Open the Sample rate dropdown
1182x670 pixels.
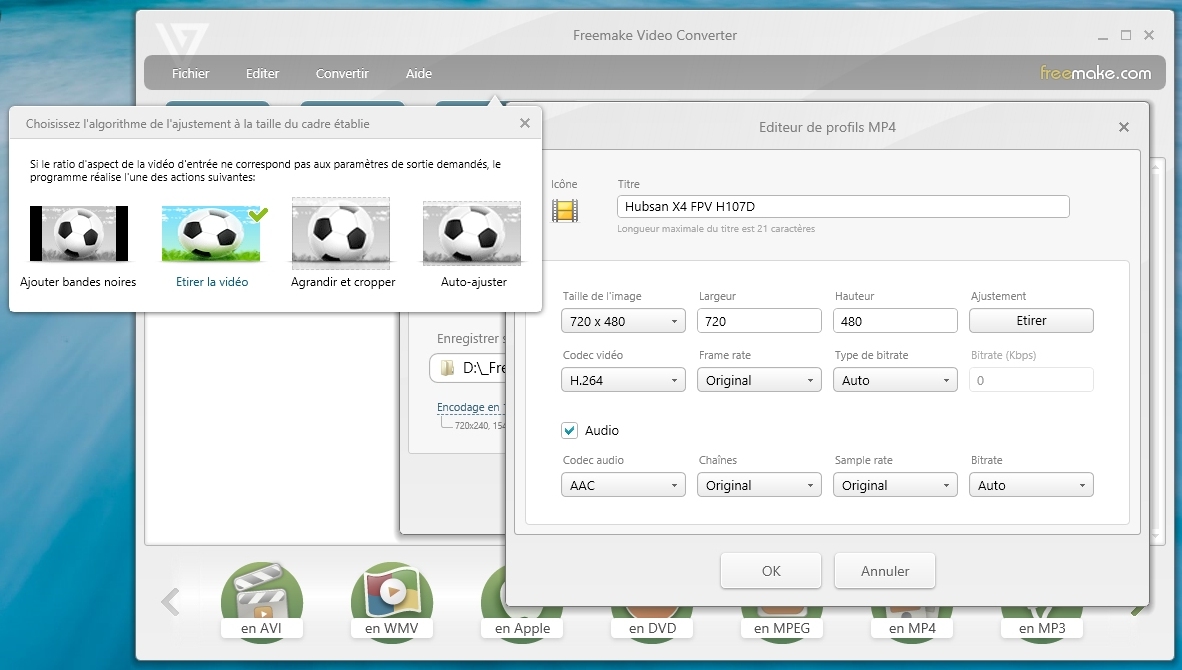pyautogui.click(x=895, y=485)
